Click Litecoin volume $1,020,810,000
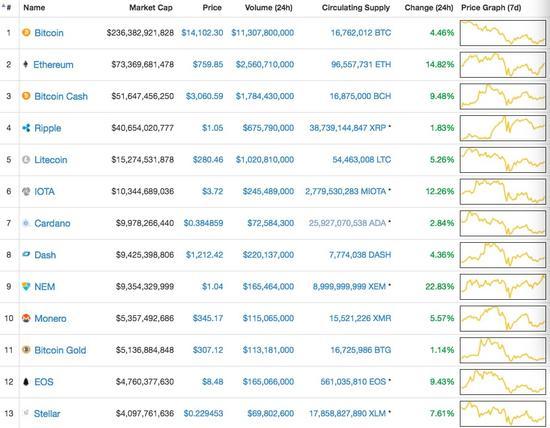Image resolution: width=550 pixels, height=428 pixels. [x=265, y=160]
